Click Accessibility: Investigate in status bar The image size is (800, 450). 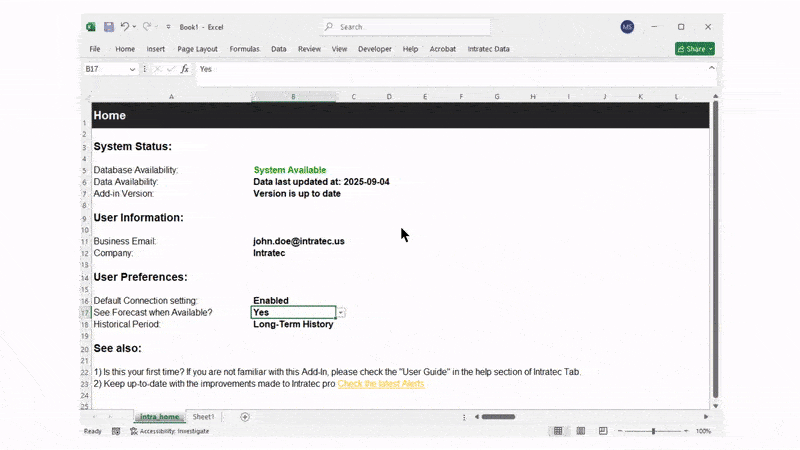coord(170,431)
